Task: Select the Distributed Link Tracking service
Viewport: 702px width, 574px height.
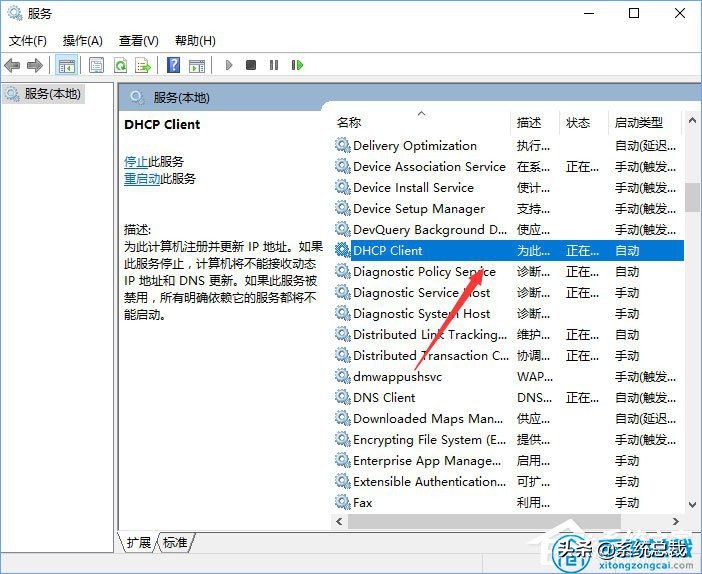Action: pyautogui.click(x=509, y=334)
